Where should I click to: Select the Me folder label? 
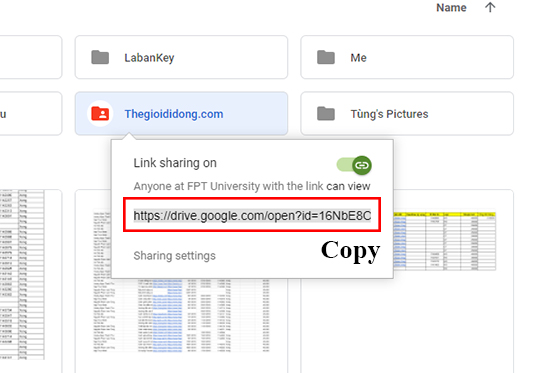[x=358, y=58]
